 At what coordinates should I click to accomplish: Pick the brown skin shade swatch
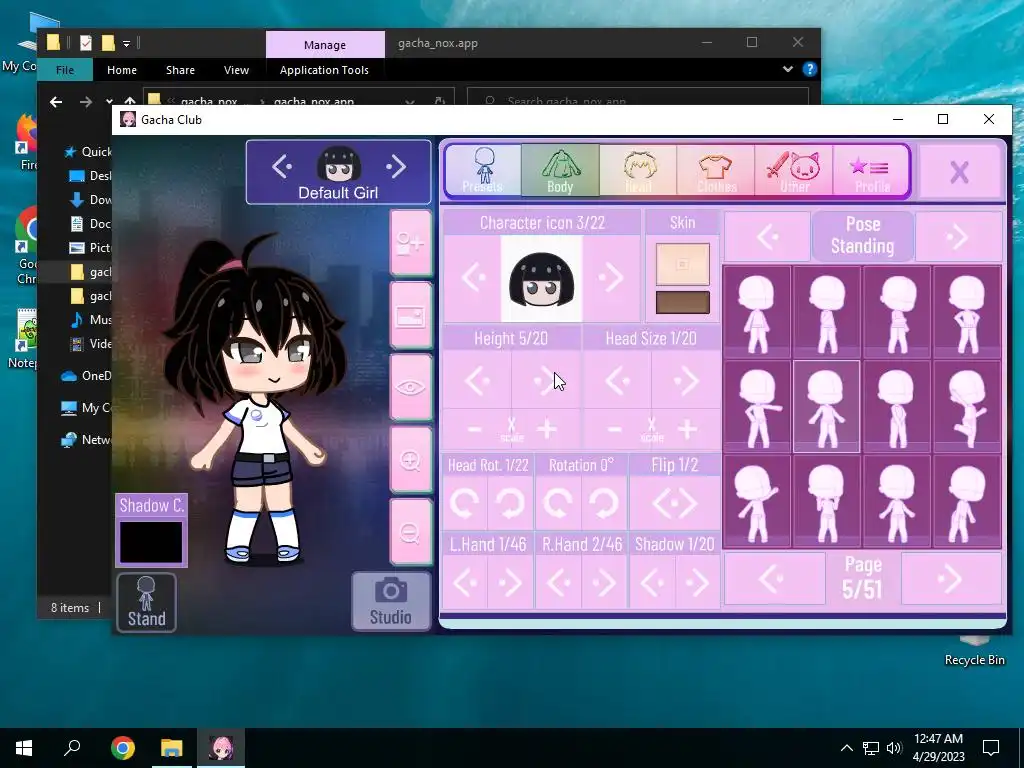click(x=682, y=302)
